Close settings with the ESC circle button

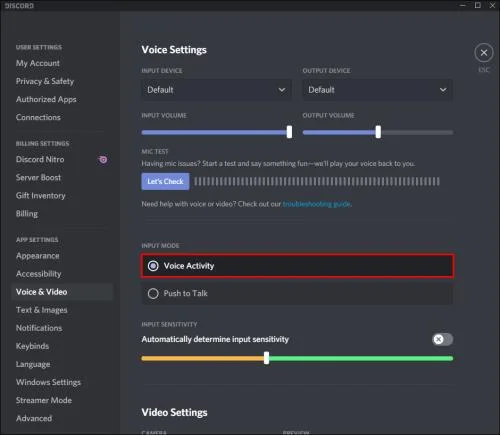click(484, 53)
